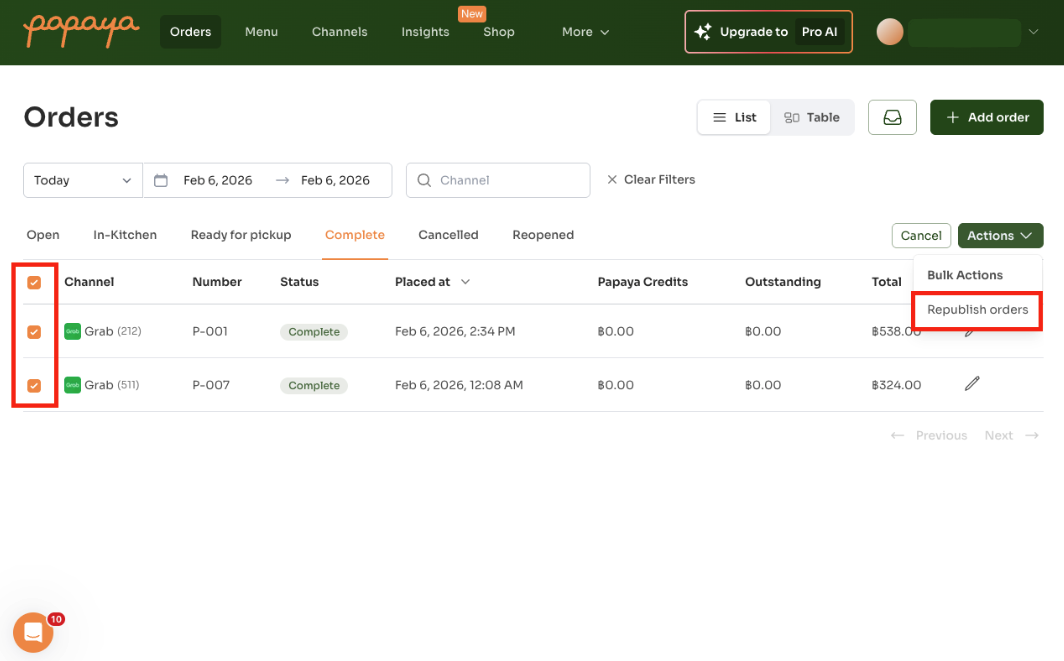This screenshot has width=1064, height=661.
Task: Switch to the Cancelled tab
Action: 448,234
